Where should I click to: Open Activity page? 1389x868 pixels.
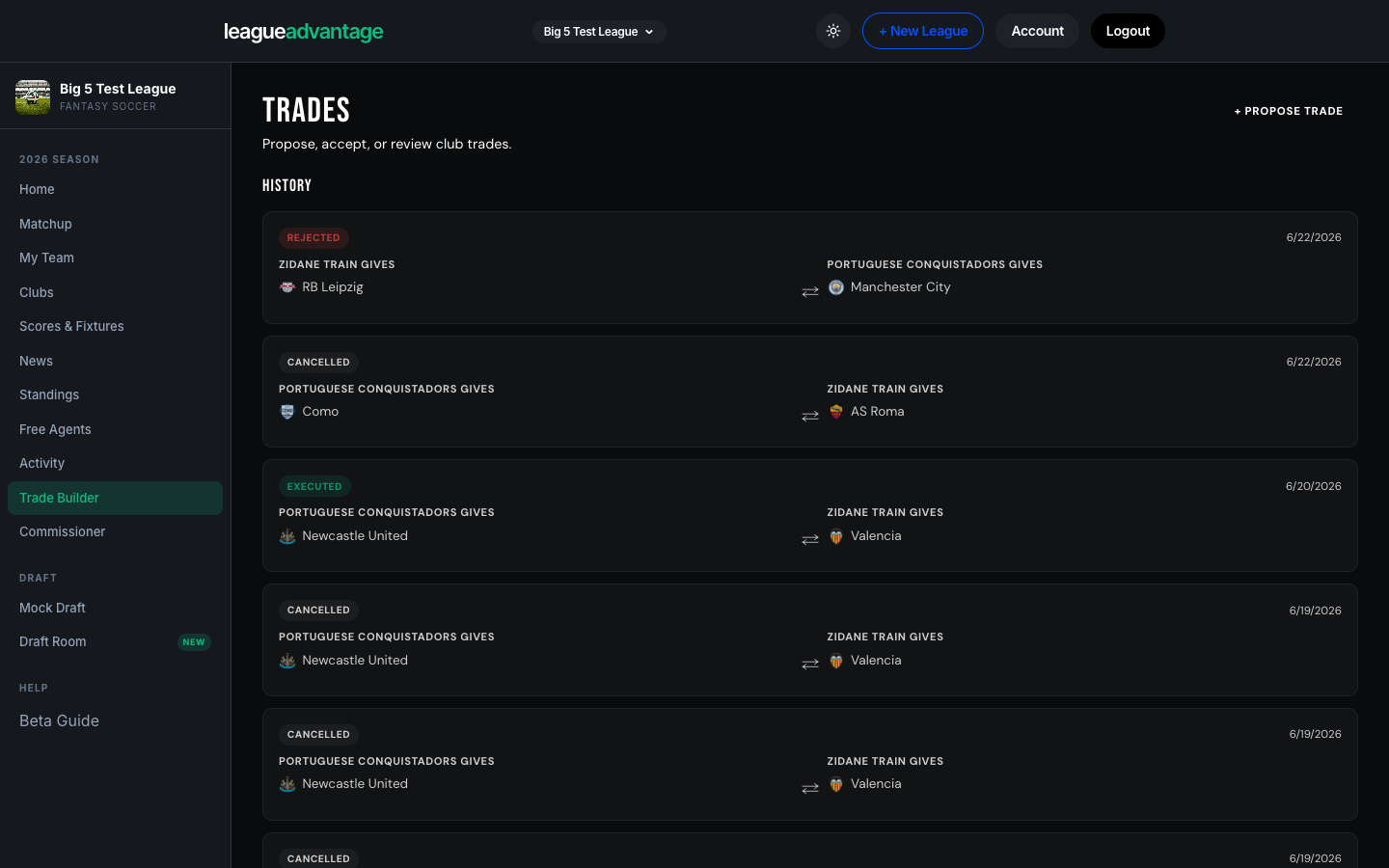[x=115, y=463]
